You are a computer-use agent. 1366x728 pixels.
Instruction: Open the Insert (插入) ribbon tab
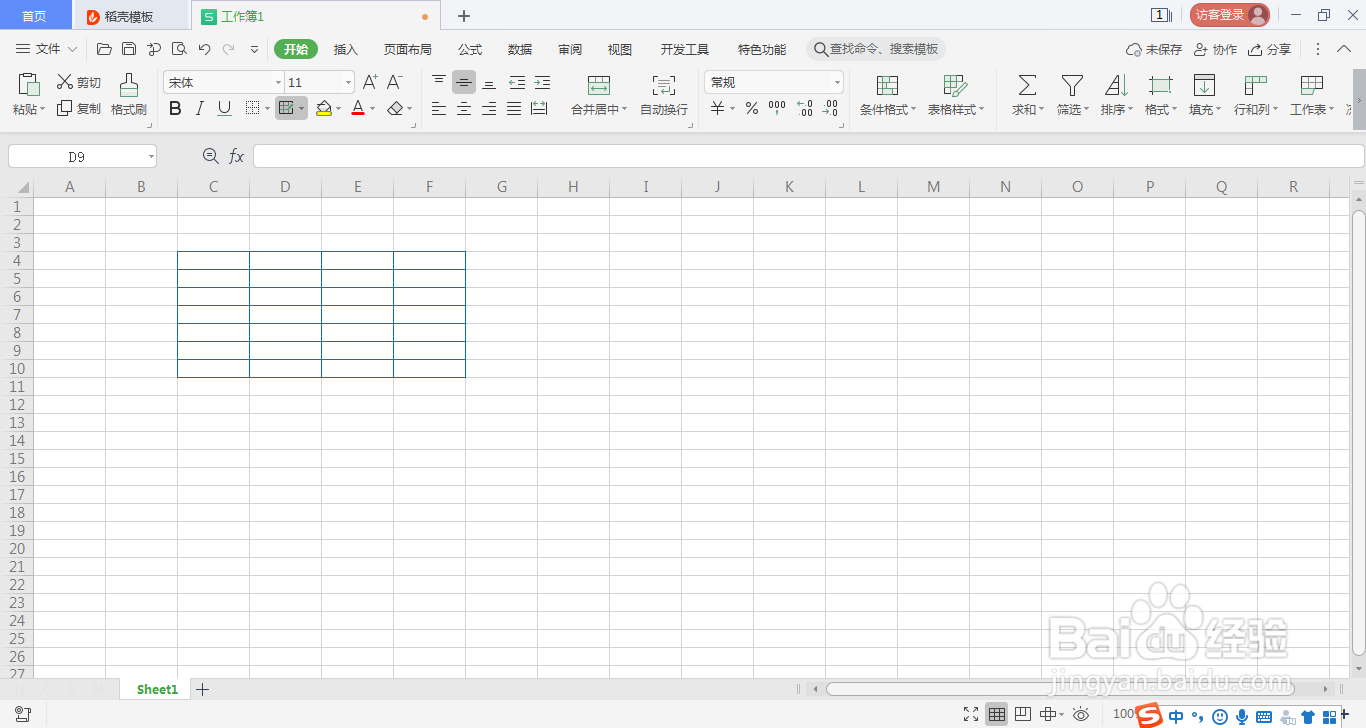345,49
